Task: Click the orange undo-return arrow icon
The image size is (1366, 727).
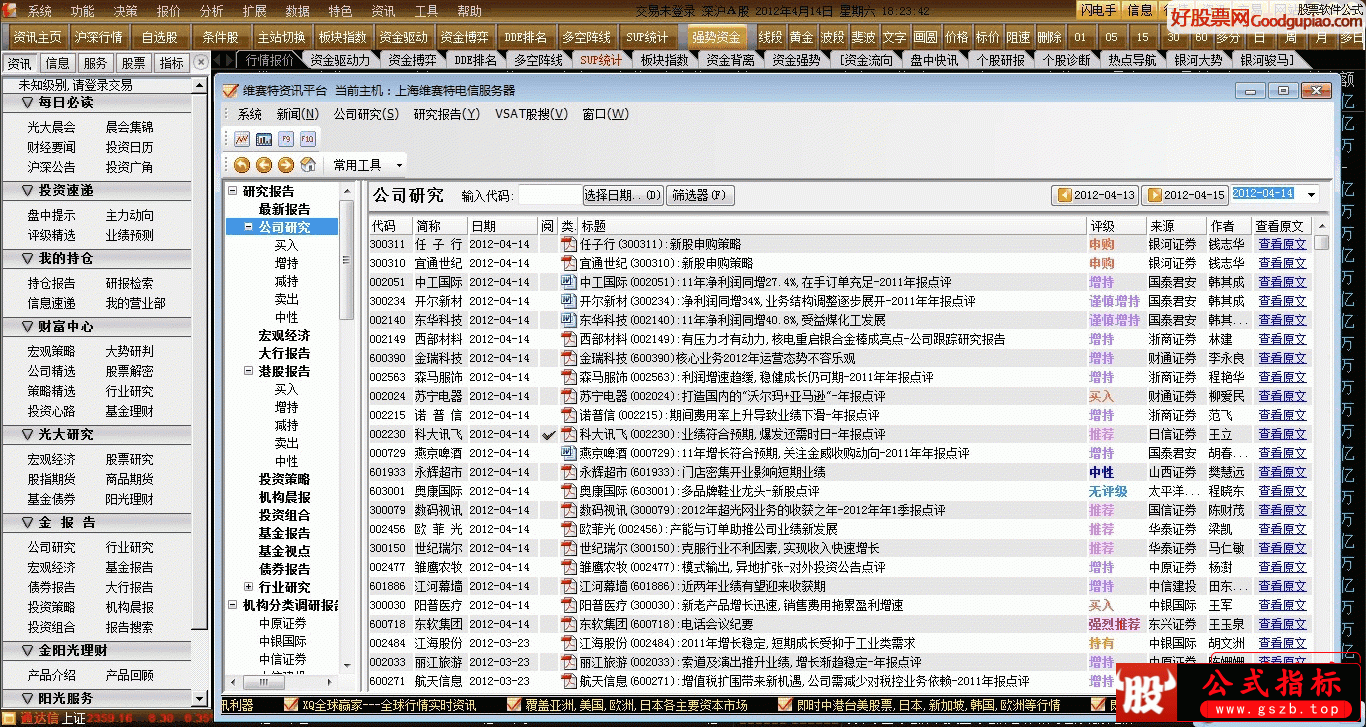Action: pos(242,165)
